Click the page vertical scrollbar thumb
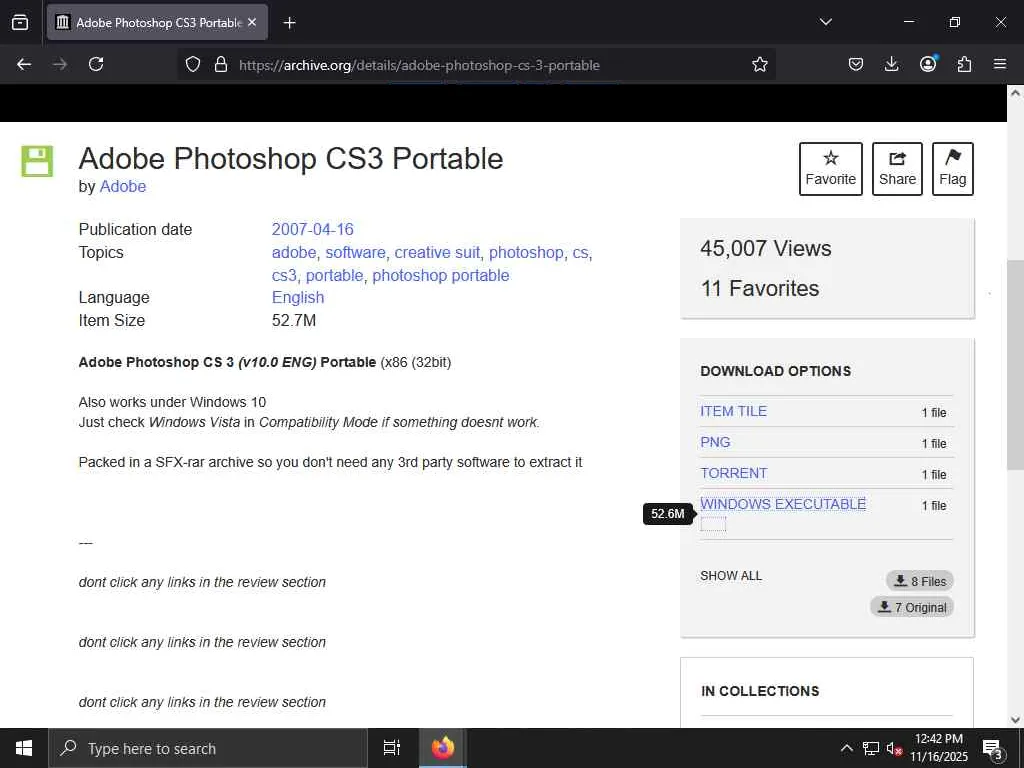Viewport: 1024px width, 768px height. coord(1015,364)
